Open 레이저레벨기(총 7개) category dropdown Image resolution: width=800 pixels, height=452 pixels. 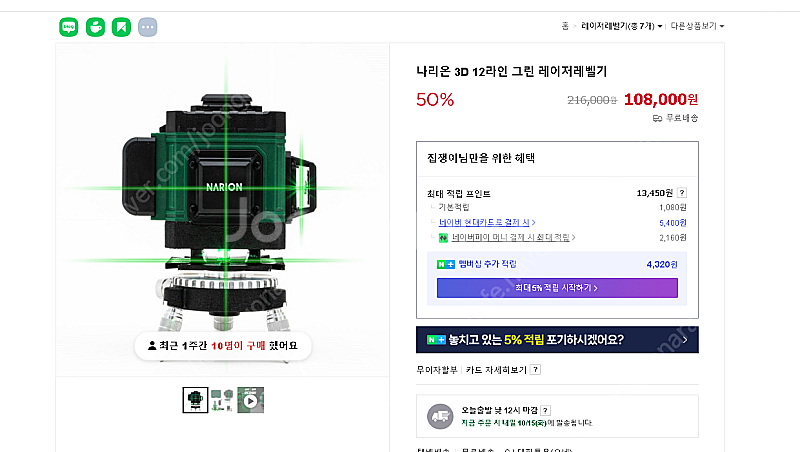coord(621,26)
